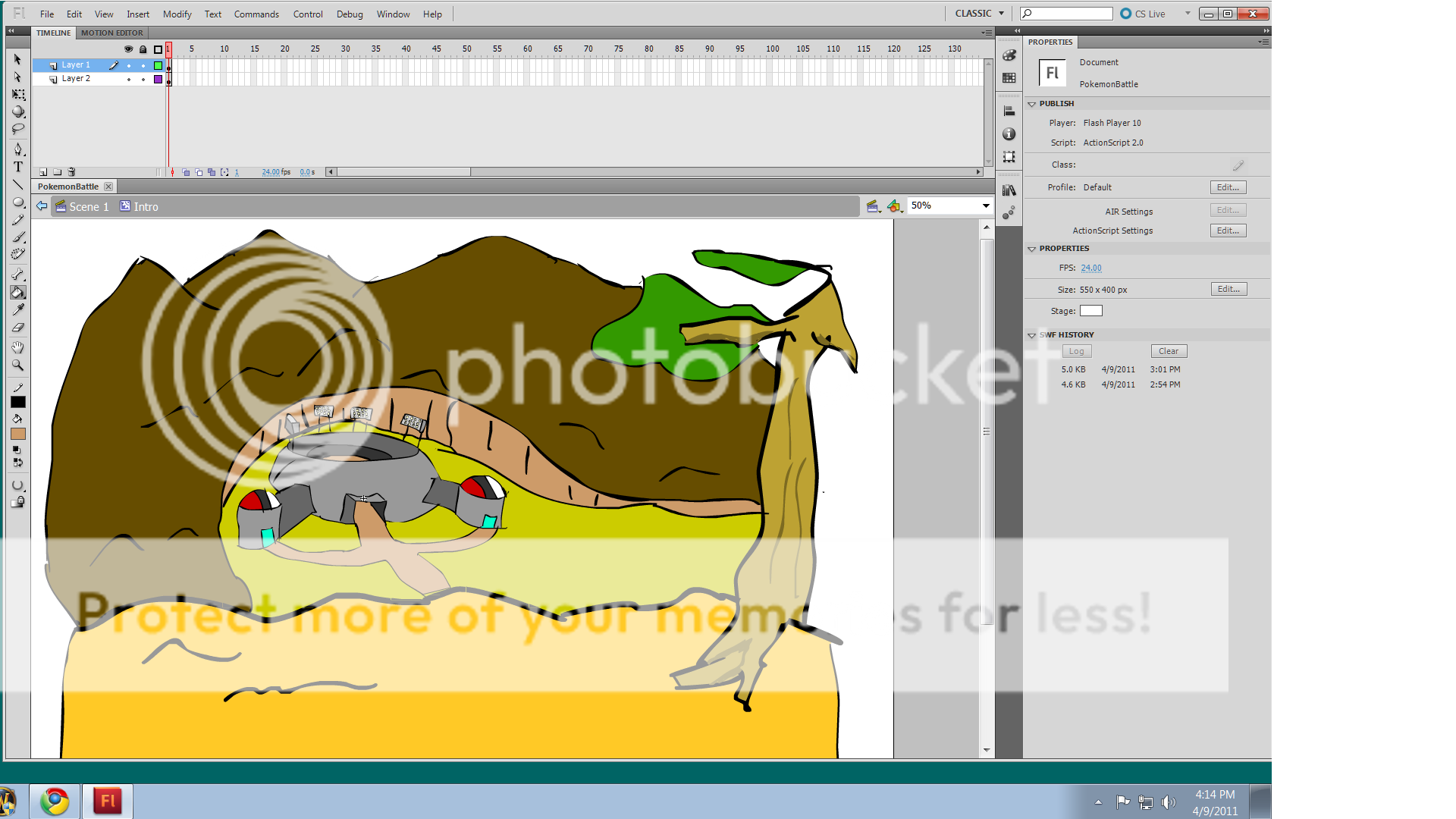
Task: Open the Properties panel options menu
Action: tap(1263, 42)
